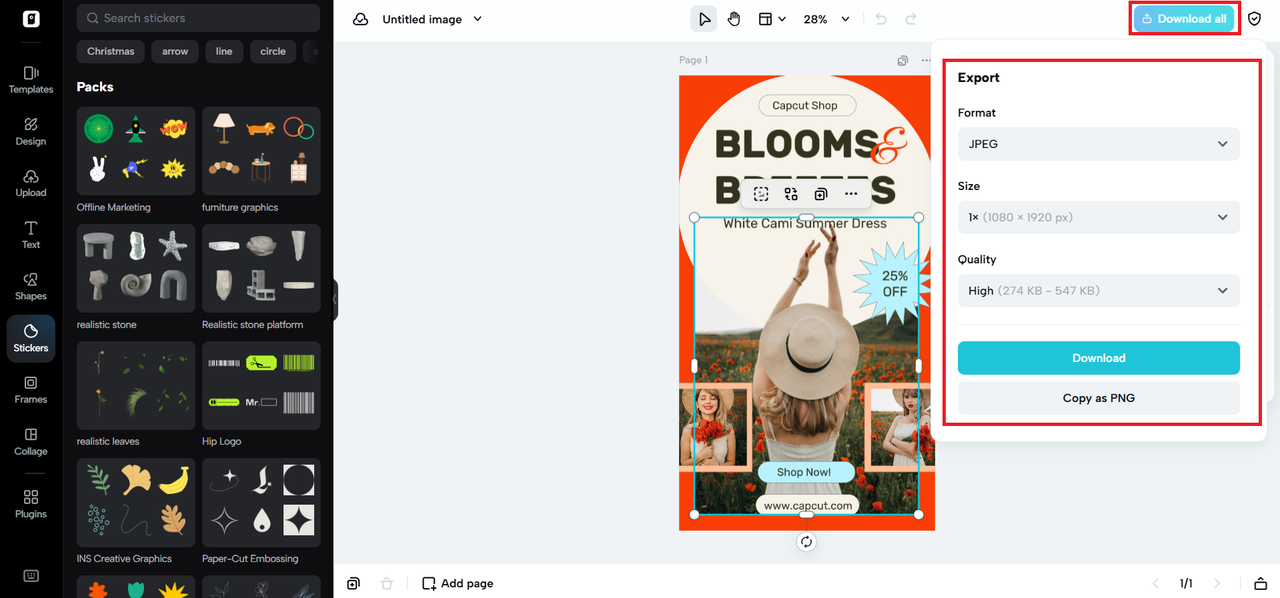Screen dimensions: 1280x598
Task: Click the replace image icon in floating toolbar
Action: (791, 194)
